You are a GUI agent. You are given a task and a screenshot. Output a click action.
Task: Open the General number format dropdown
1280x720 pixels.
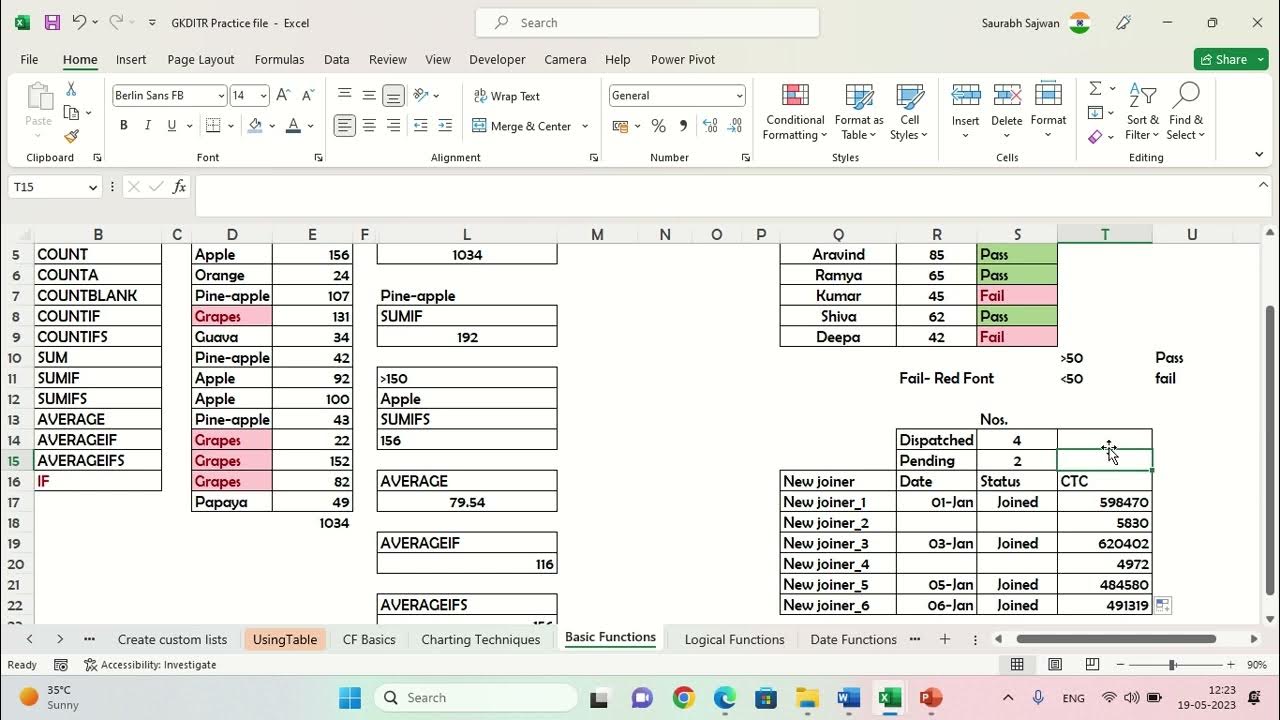tap(739, 96)
